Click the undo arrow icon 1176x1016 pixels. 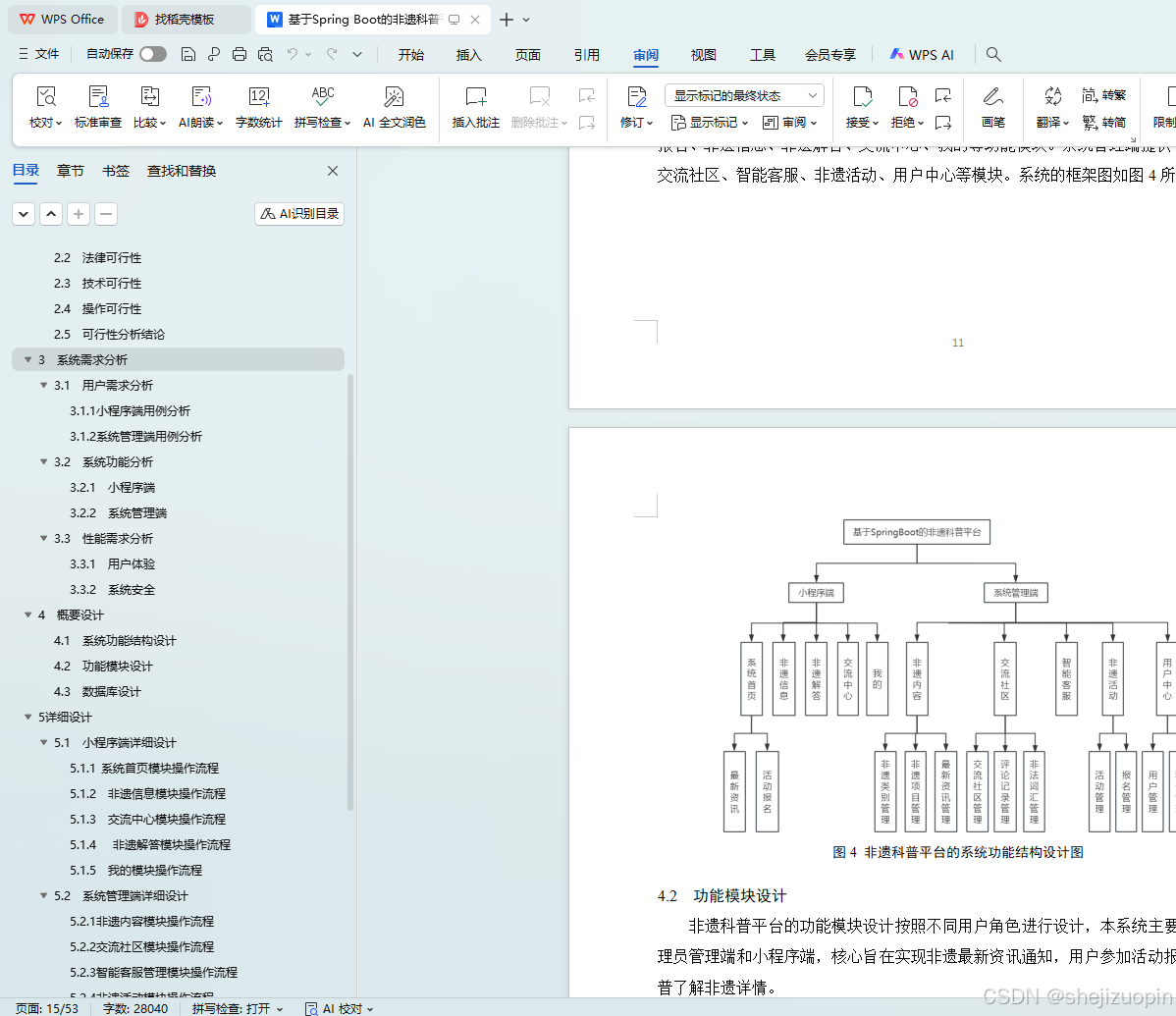pyautogui.click(x=293, y=54)
